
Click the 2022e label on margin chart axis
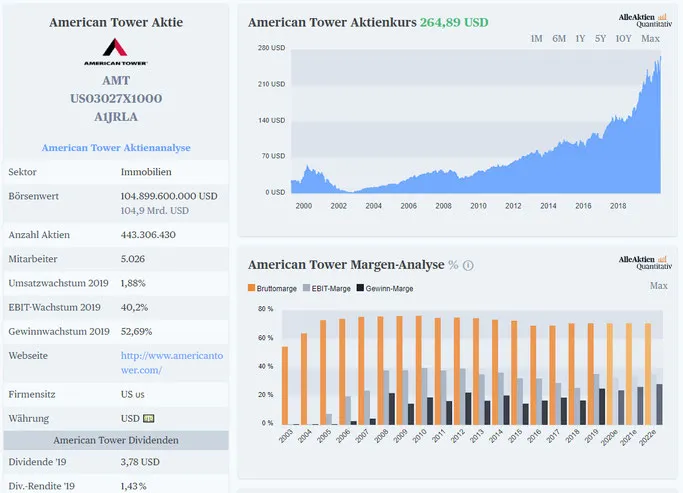(647, 437)
